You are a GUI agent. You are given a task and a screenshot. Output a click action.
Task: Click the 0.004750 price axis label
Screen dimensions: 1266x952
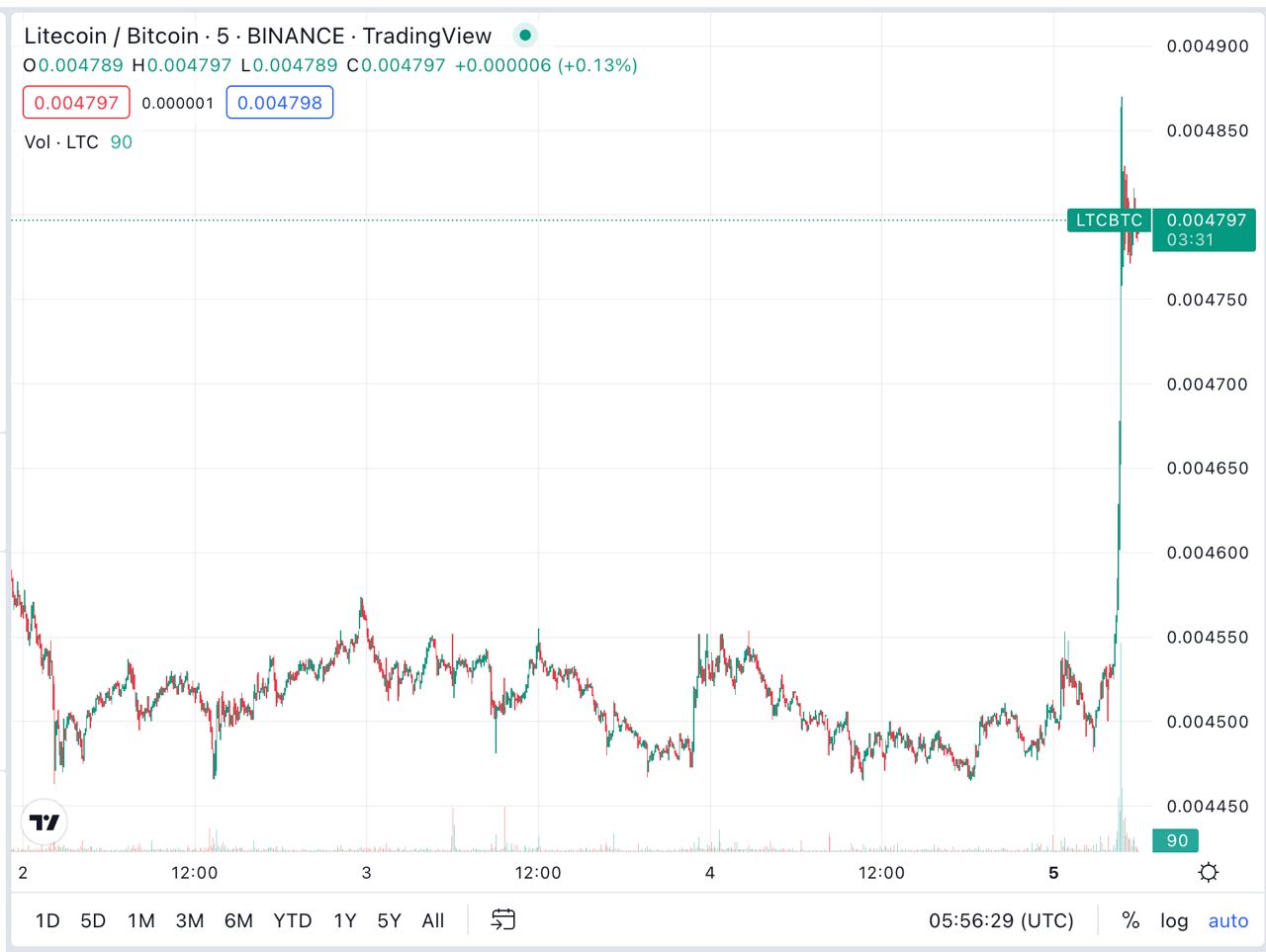1208,300
